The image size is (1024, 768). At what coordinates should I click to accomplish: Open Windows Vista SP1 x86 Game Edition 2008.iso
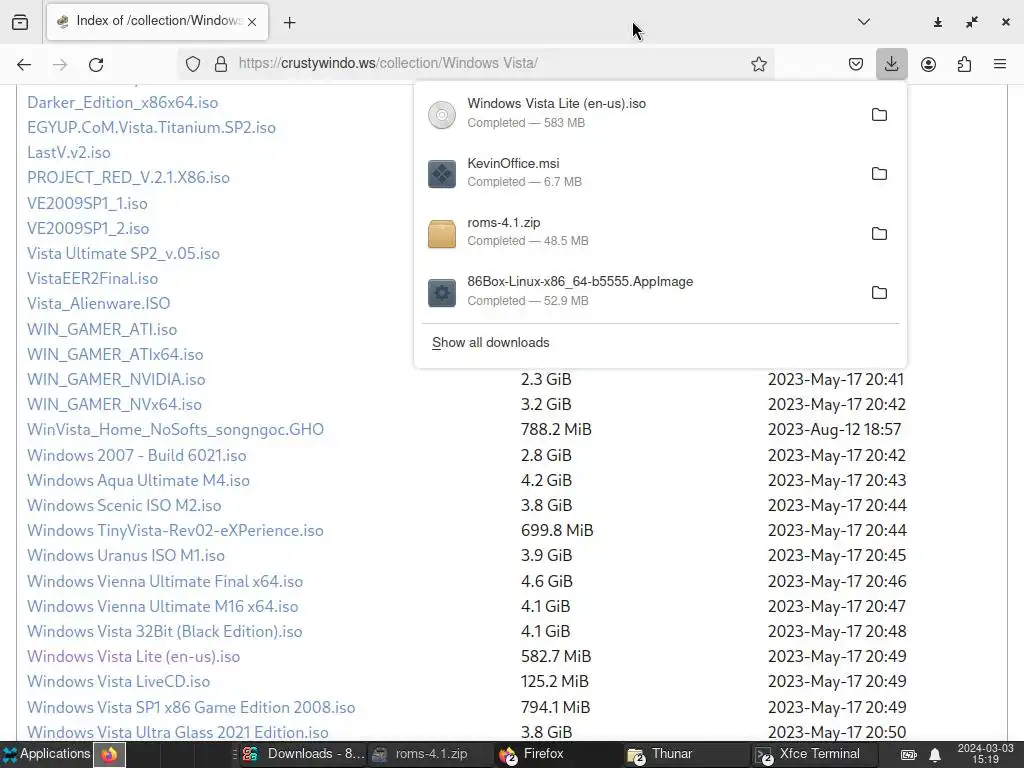(191, 708)
